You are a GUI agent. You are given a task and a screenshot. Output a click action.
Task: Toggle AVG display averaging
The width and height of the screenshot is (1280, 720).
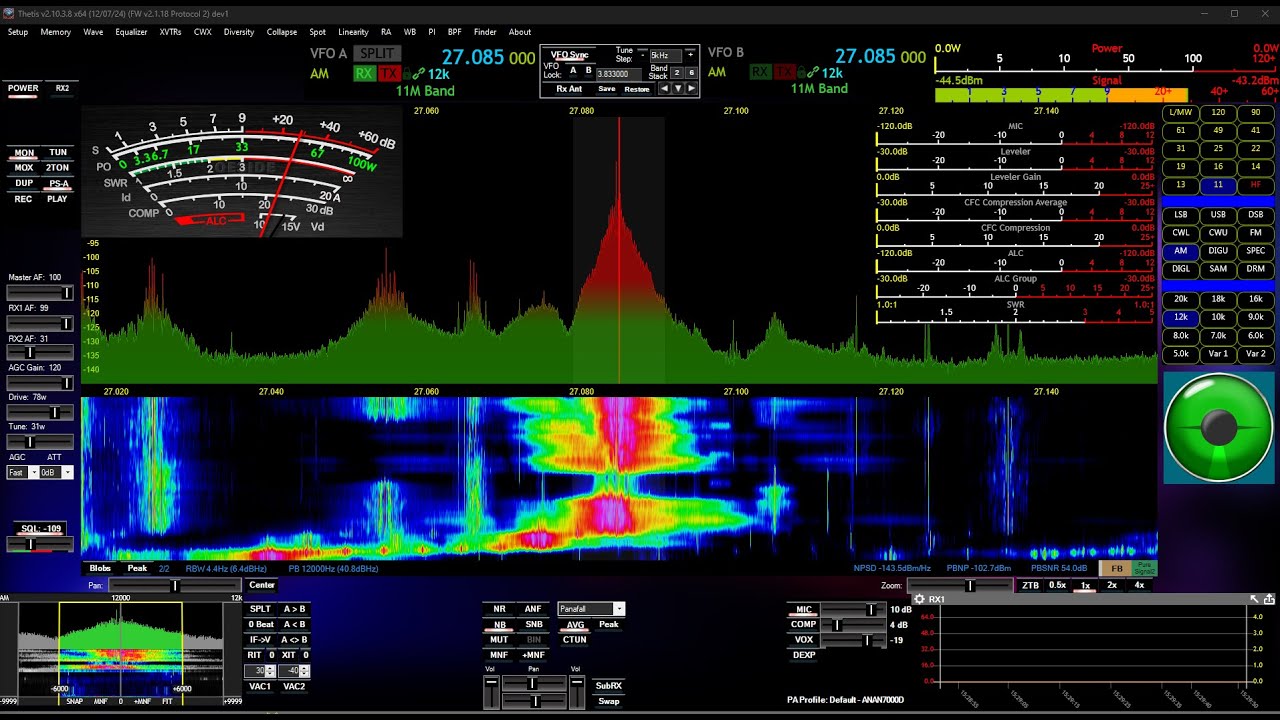click(575, 625)
